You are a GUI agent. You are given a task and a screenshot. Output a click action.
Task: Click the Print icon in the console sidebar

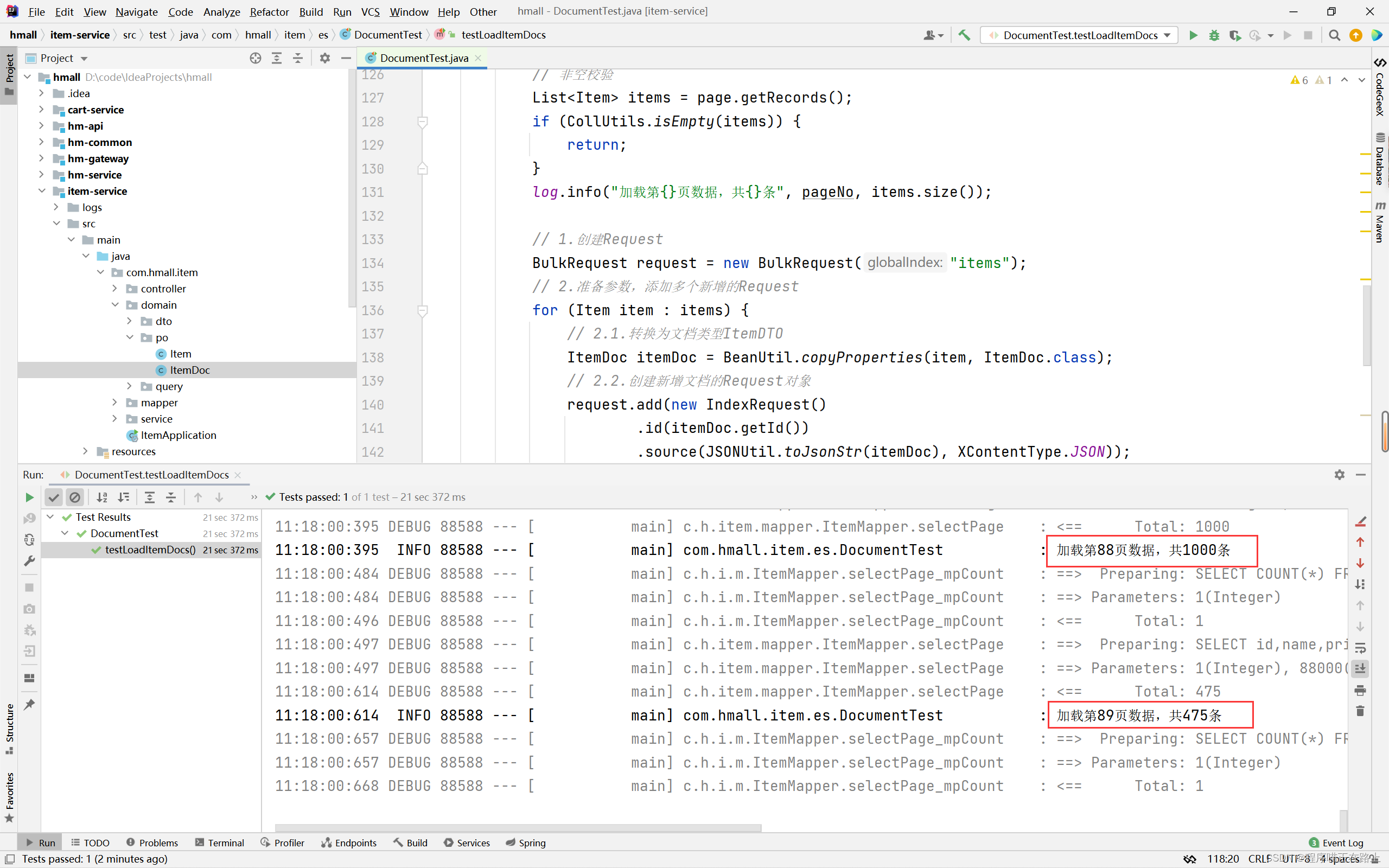point(1360,690)
